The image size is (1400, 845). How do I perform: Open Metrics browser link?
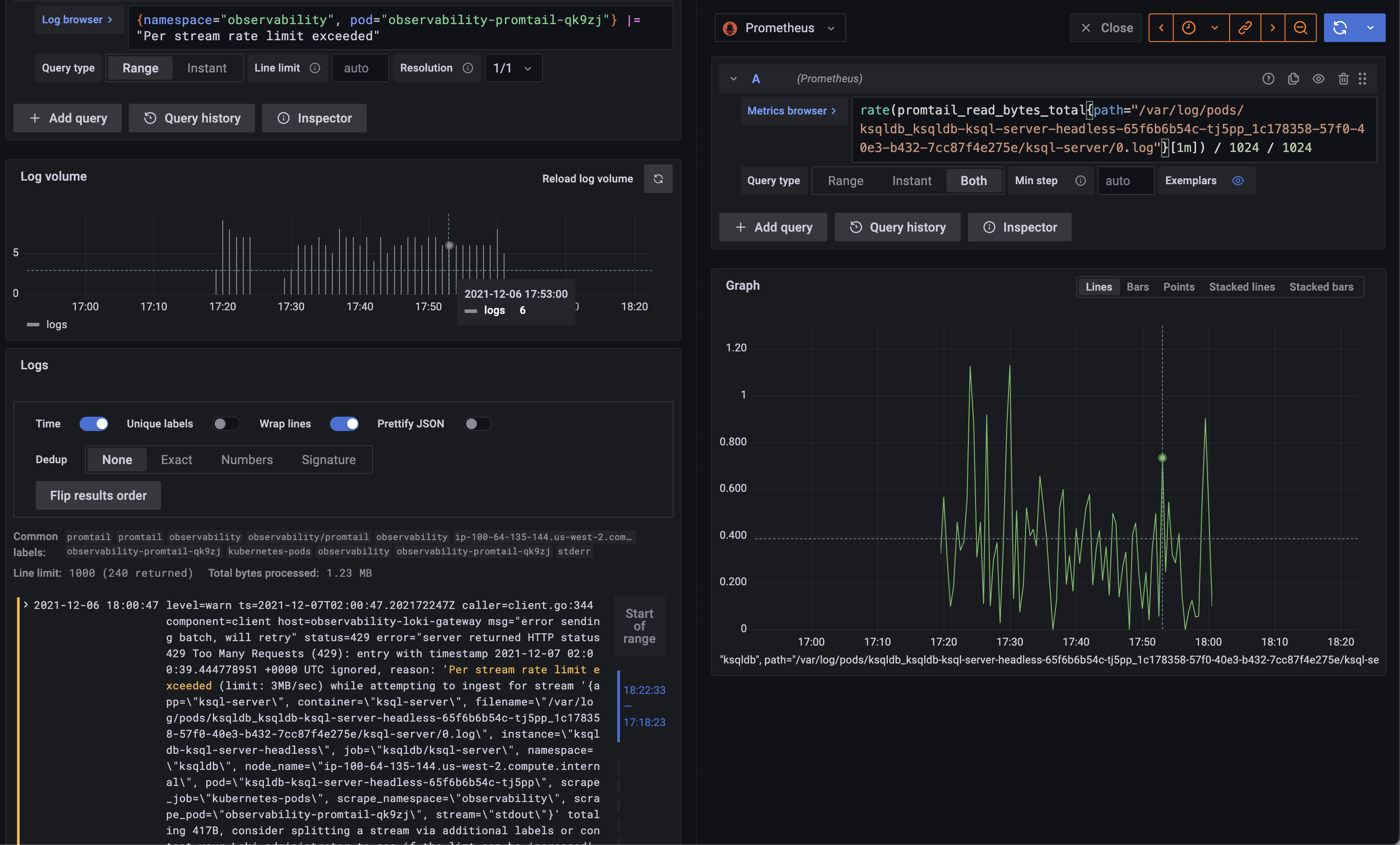[x=791, y=111]
